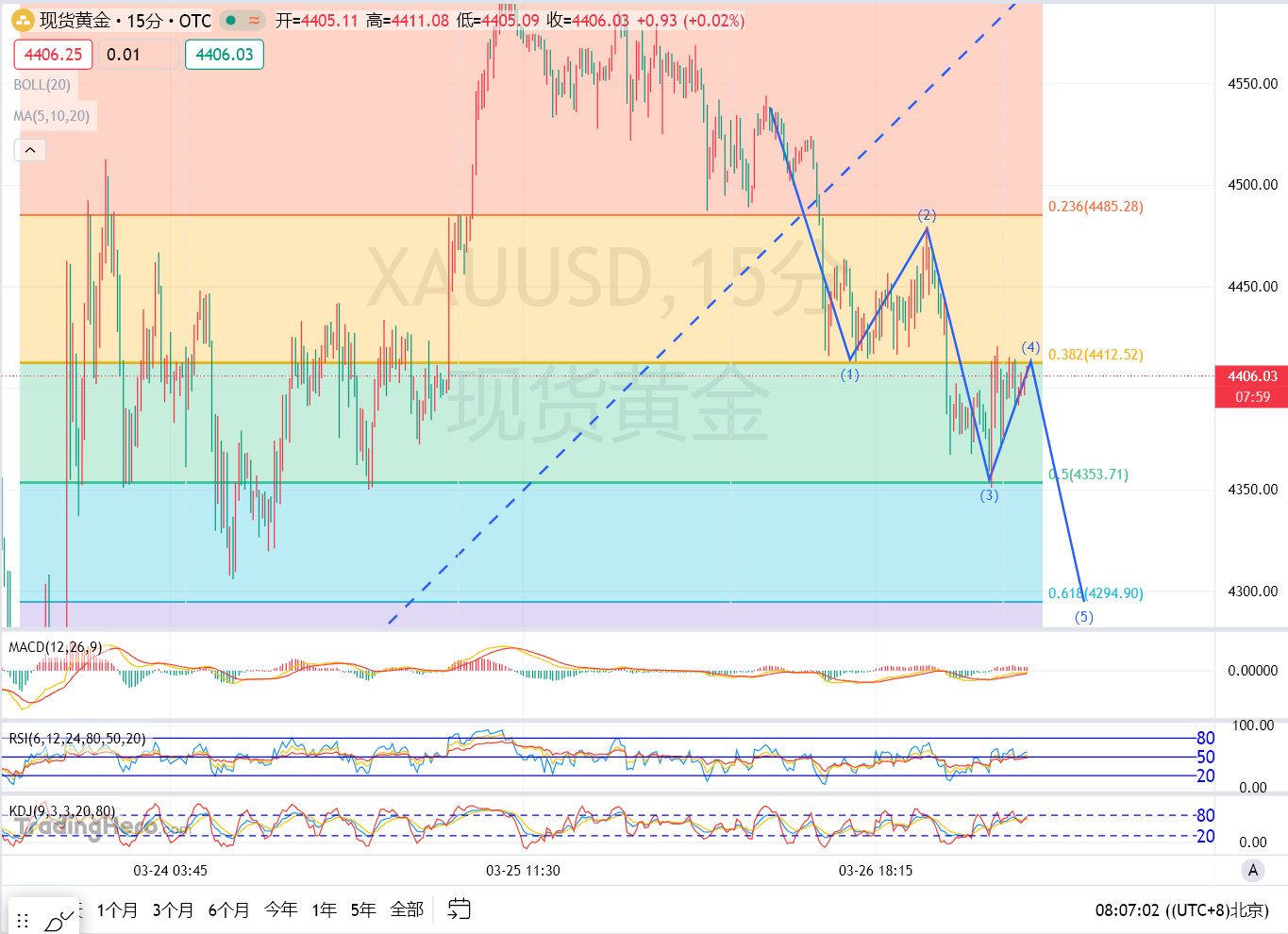This screenshot has height=934, width=1288.
Task: Select the (1) Elliott wave label
Action: (850, 375)
